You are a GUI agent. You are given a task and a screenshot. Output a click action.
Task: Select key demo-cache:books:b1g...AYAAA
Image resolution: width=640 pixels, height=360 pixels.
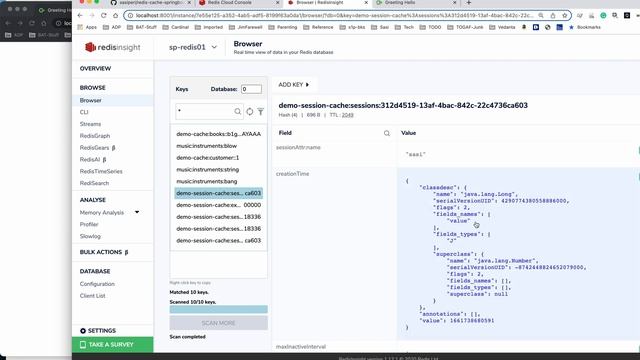218,134
